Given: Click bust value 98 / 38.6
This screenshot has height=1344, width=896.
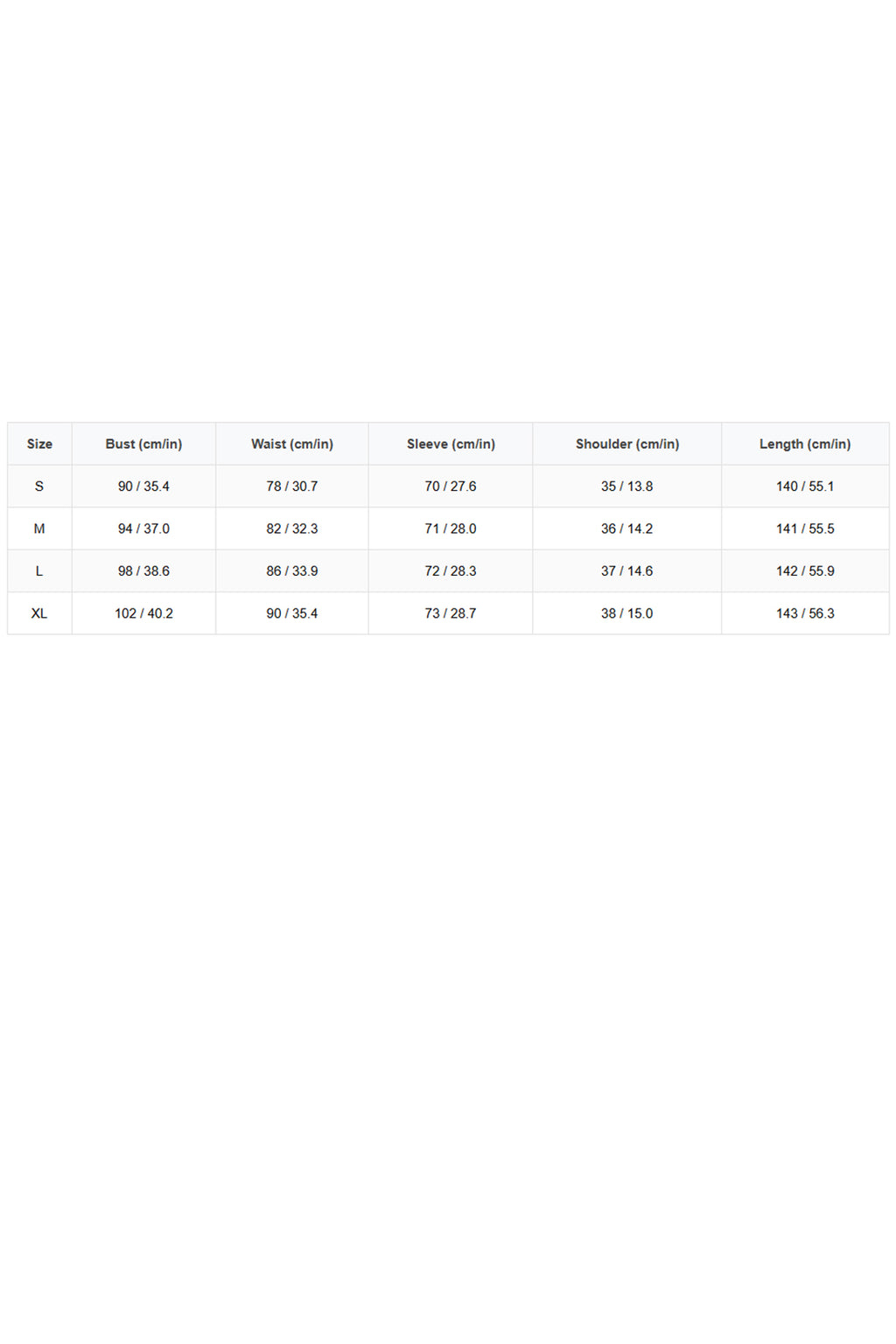Looking at the screenshot, I should pyautogui.click(x=143, y=571).
